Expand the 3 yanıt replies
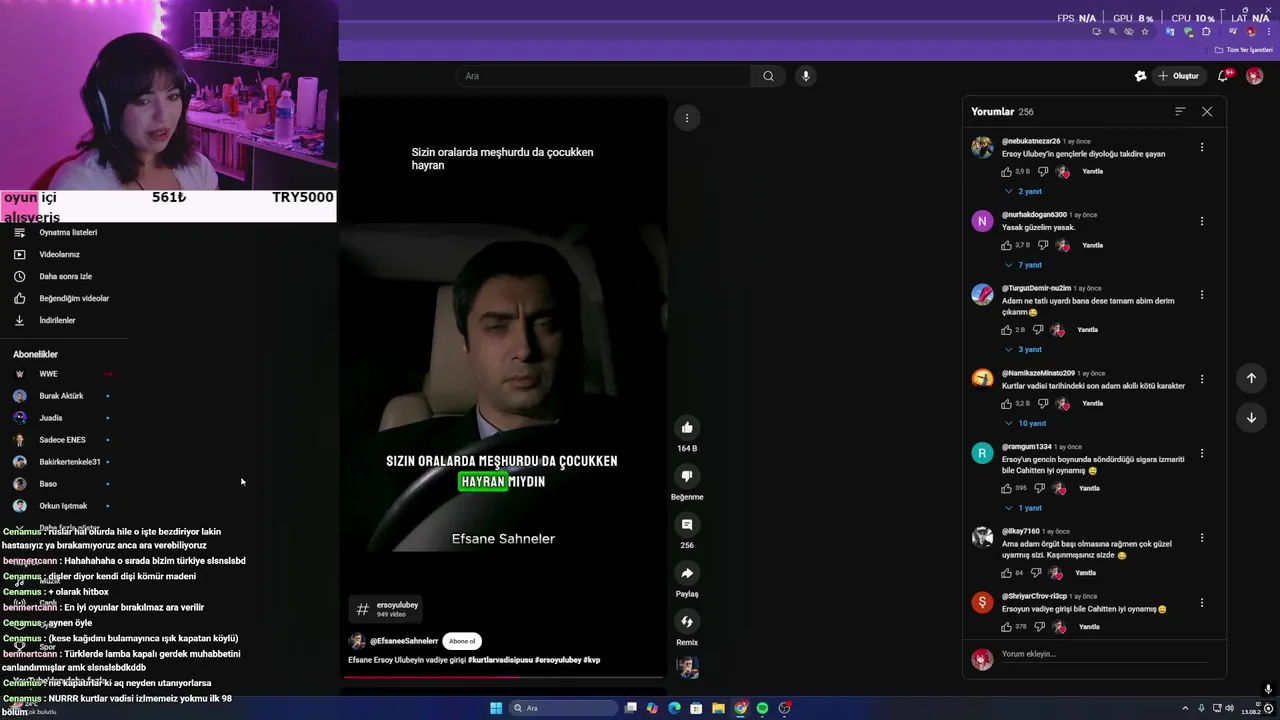Viewport: 1280px width, 720px height. (x=1023, y=349)
